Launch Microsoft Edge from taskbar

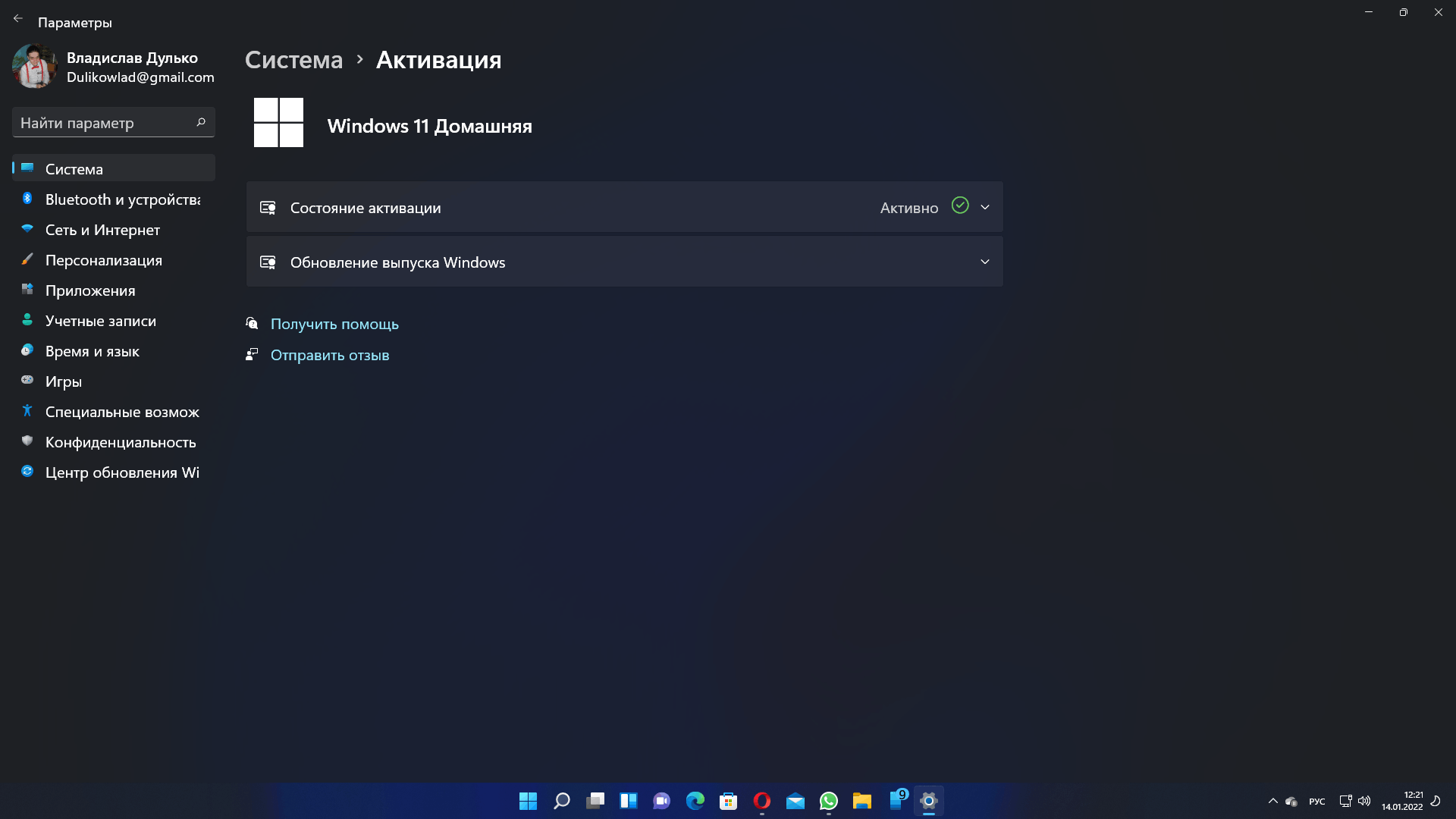(x=695, y=801)
